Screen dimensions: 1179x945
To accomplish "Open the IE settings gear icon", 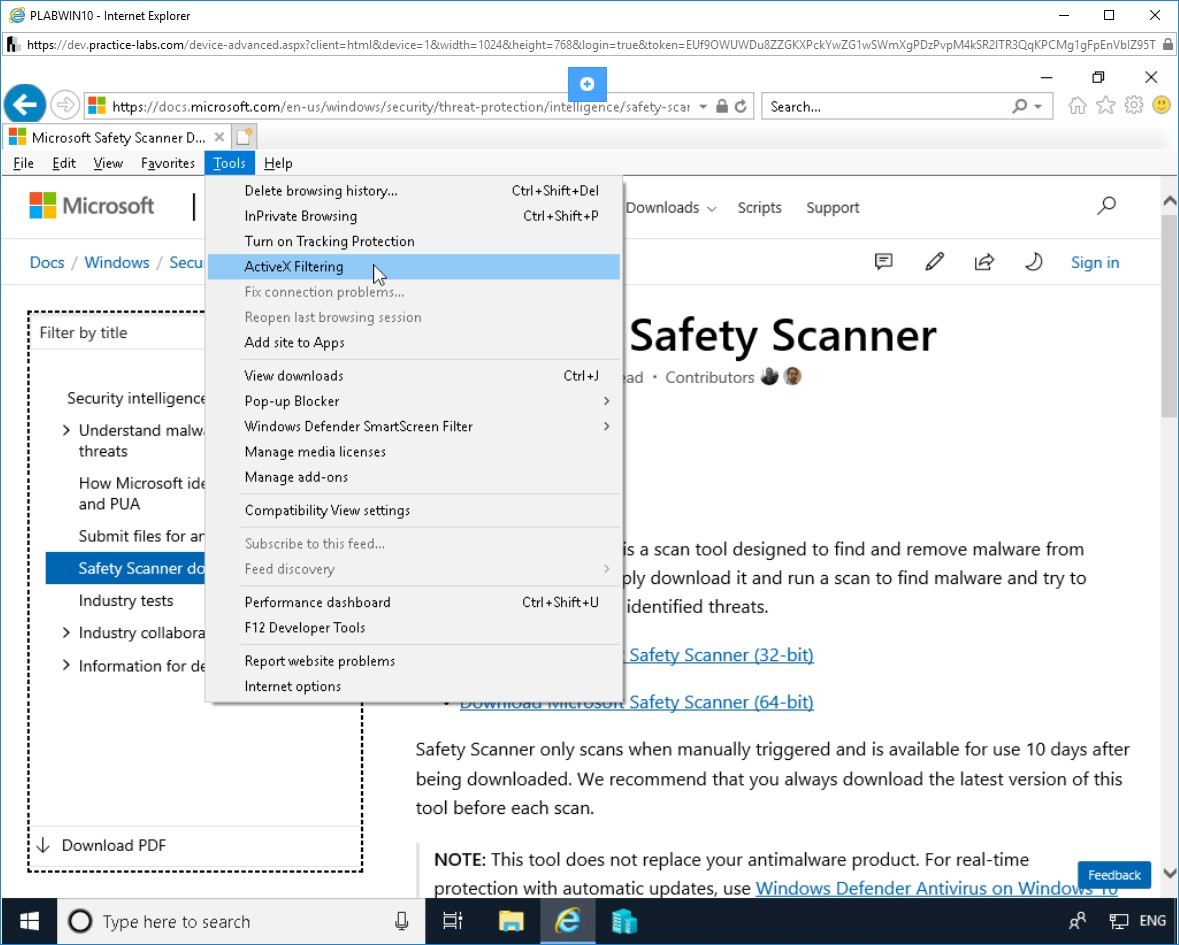I will [x=1134, y=106].
